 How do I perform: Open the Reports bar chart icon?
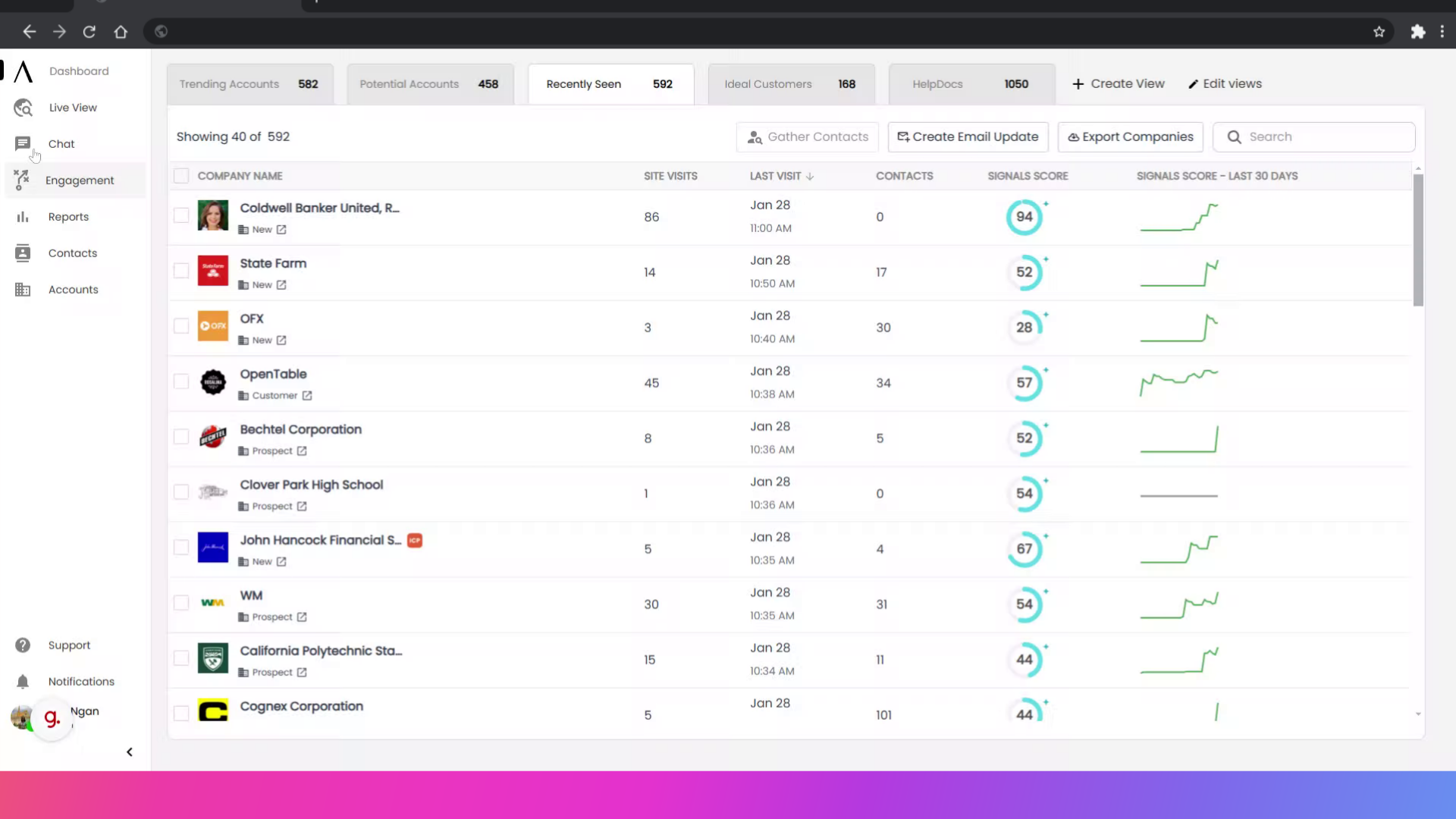click(x=23, y=217)
